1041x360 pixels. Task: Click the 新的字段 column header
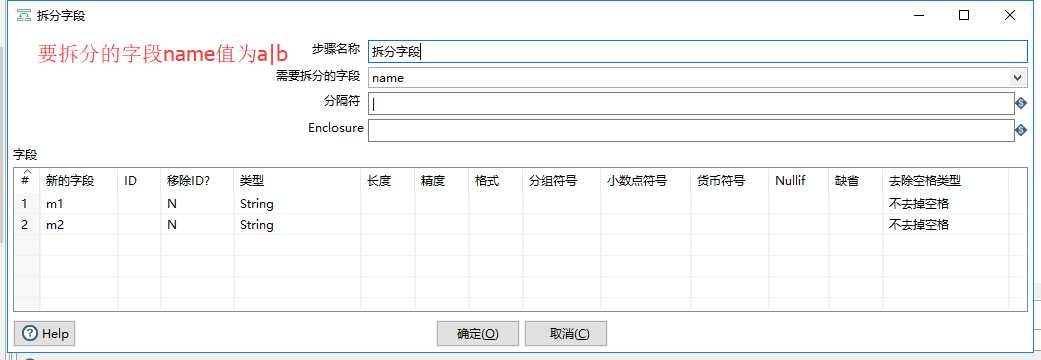(x=79, y=181)
